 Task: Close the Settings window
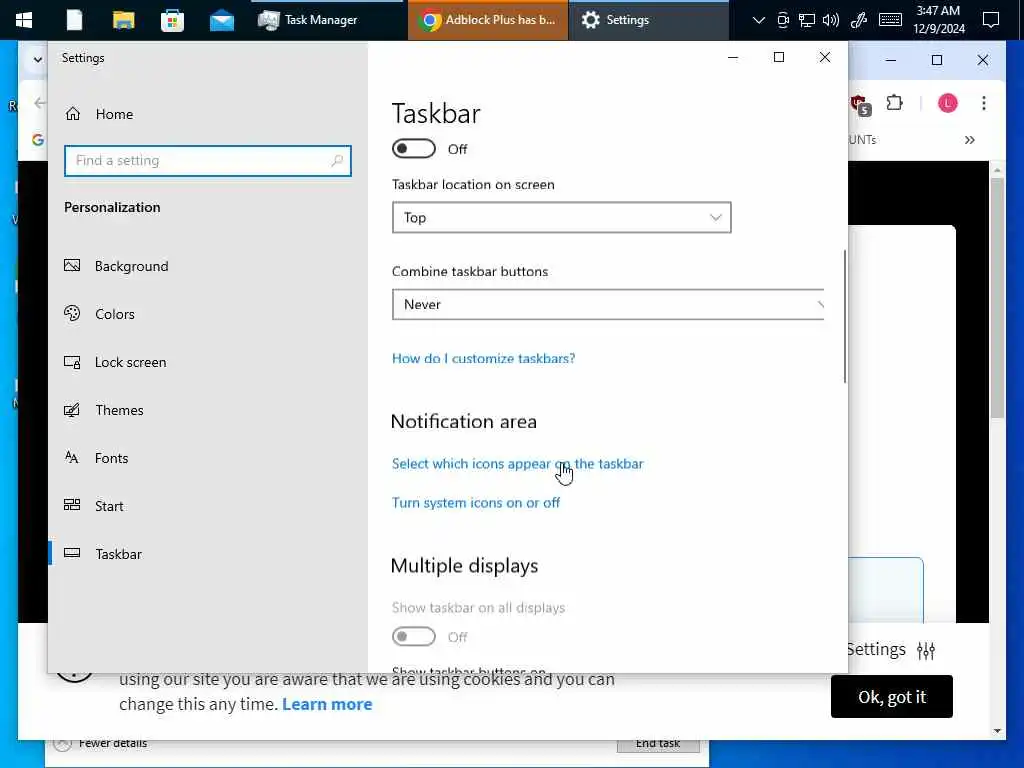point(825,57)
